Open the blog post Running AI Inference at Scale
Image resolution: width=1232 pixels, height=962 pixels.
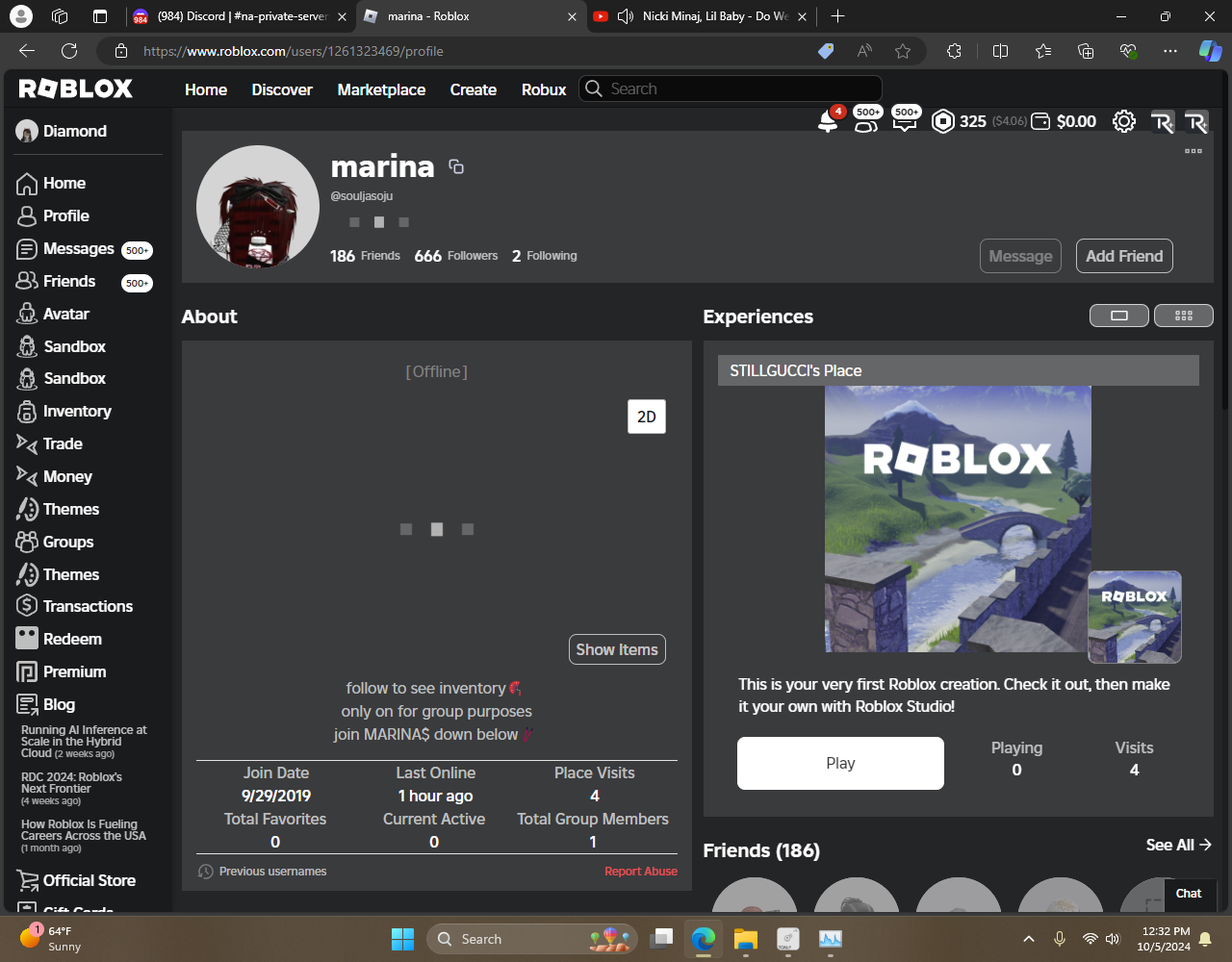click(84, 742)
